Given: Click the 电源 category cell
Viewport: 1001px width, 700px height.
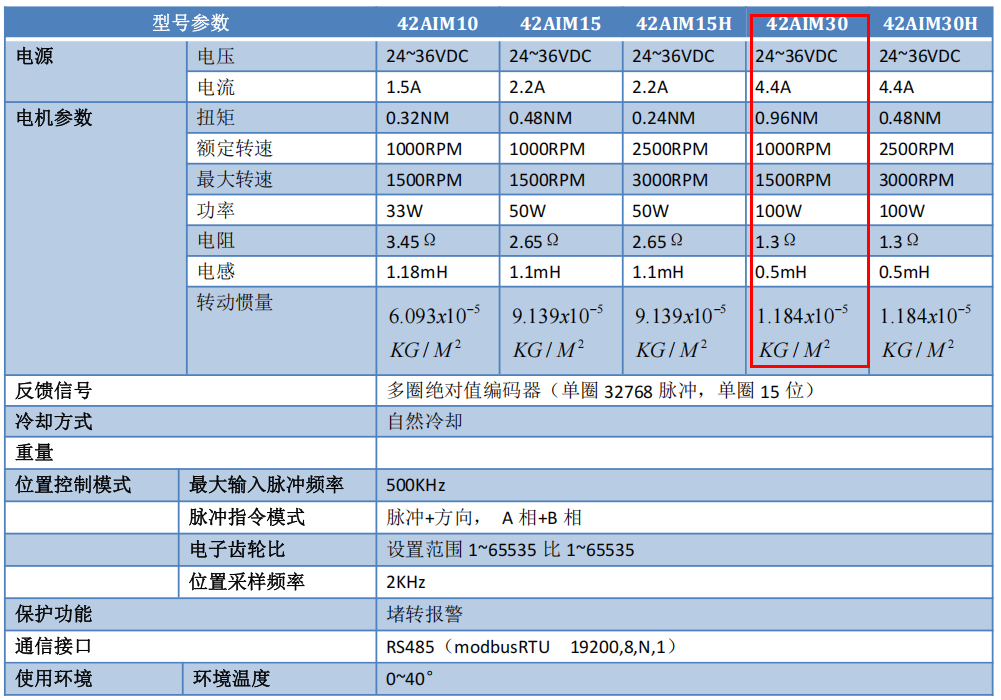Looking at the screenshot, I should [x=34, y=56].
